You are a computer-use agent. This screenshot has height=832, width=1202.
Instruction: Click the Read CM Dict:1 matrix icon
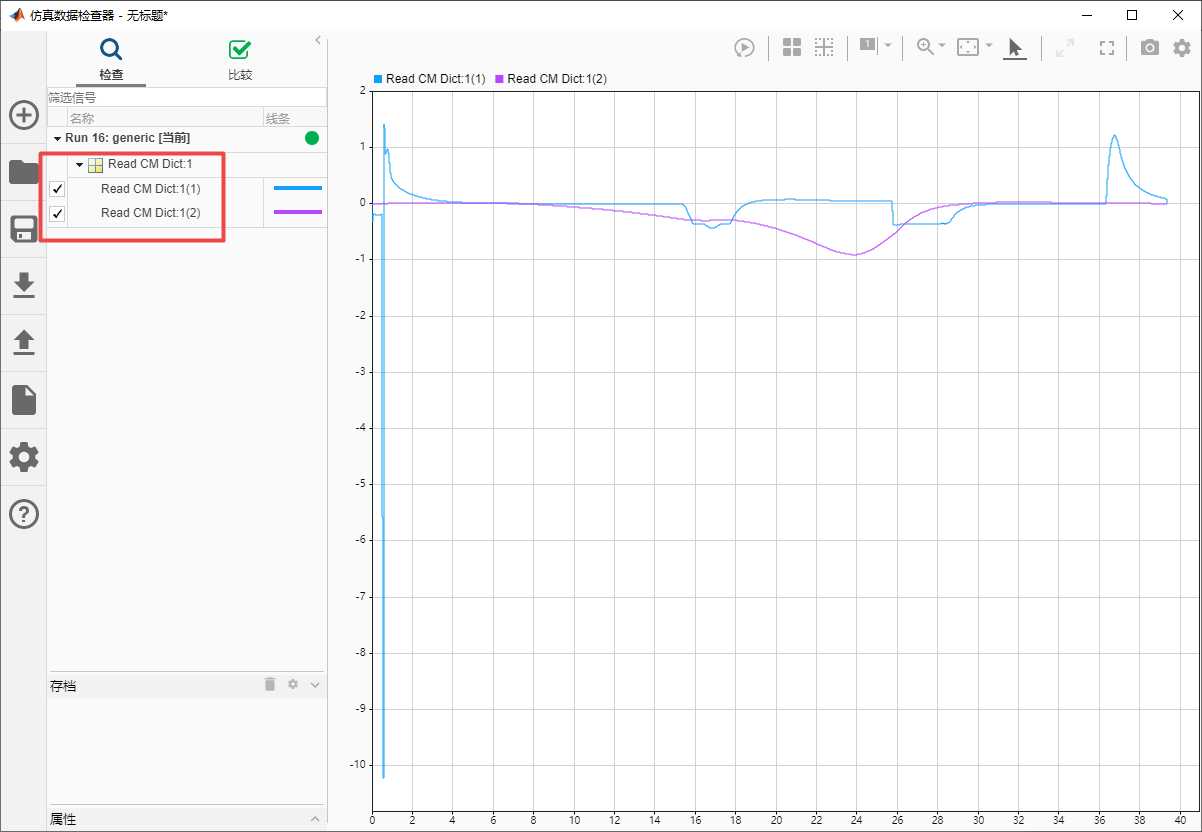tap(96, 165)
